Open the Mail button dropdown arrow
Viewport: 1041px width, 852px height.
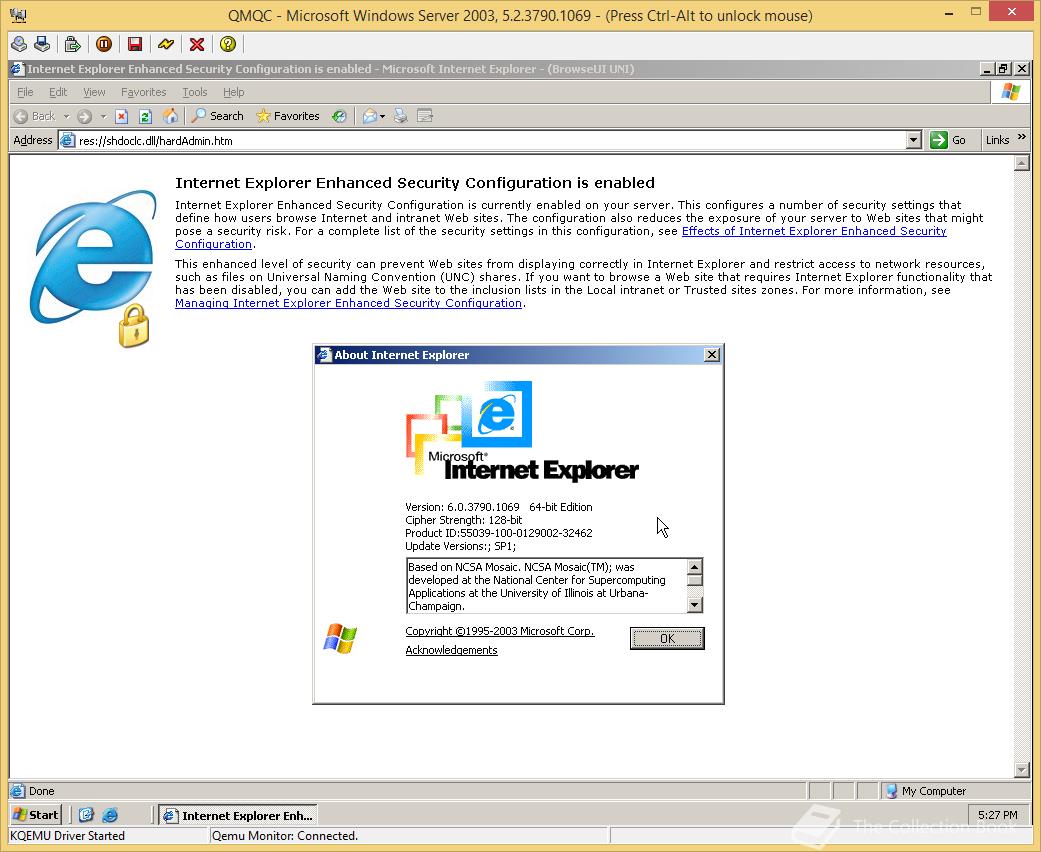(x=382, y=117)
